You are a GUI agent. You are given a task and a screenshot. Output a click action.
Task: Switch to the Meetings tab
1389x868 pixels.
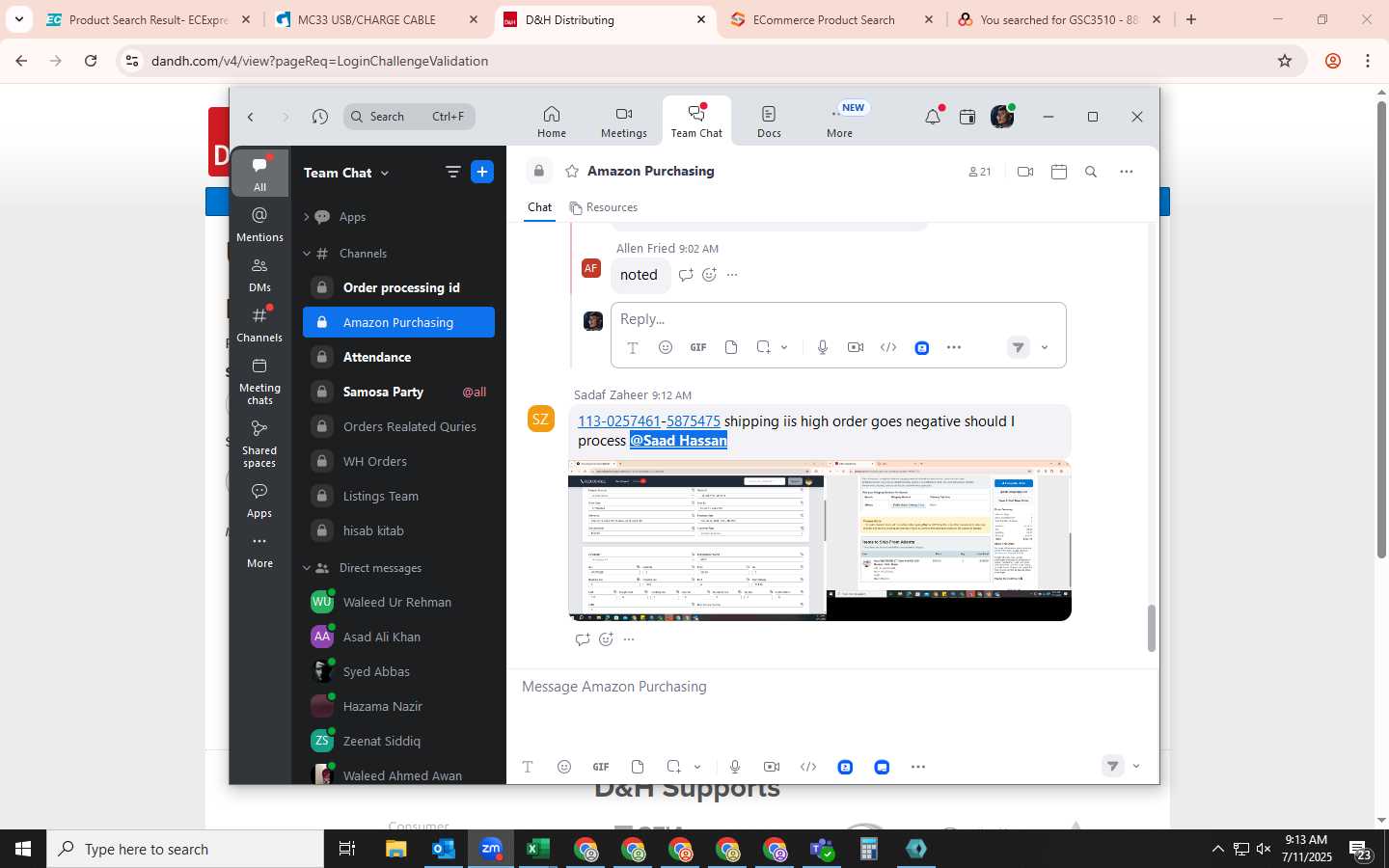pyautogui.click(x=624, y=122)
